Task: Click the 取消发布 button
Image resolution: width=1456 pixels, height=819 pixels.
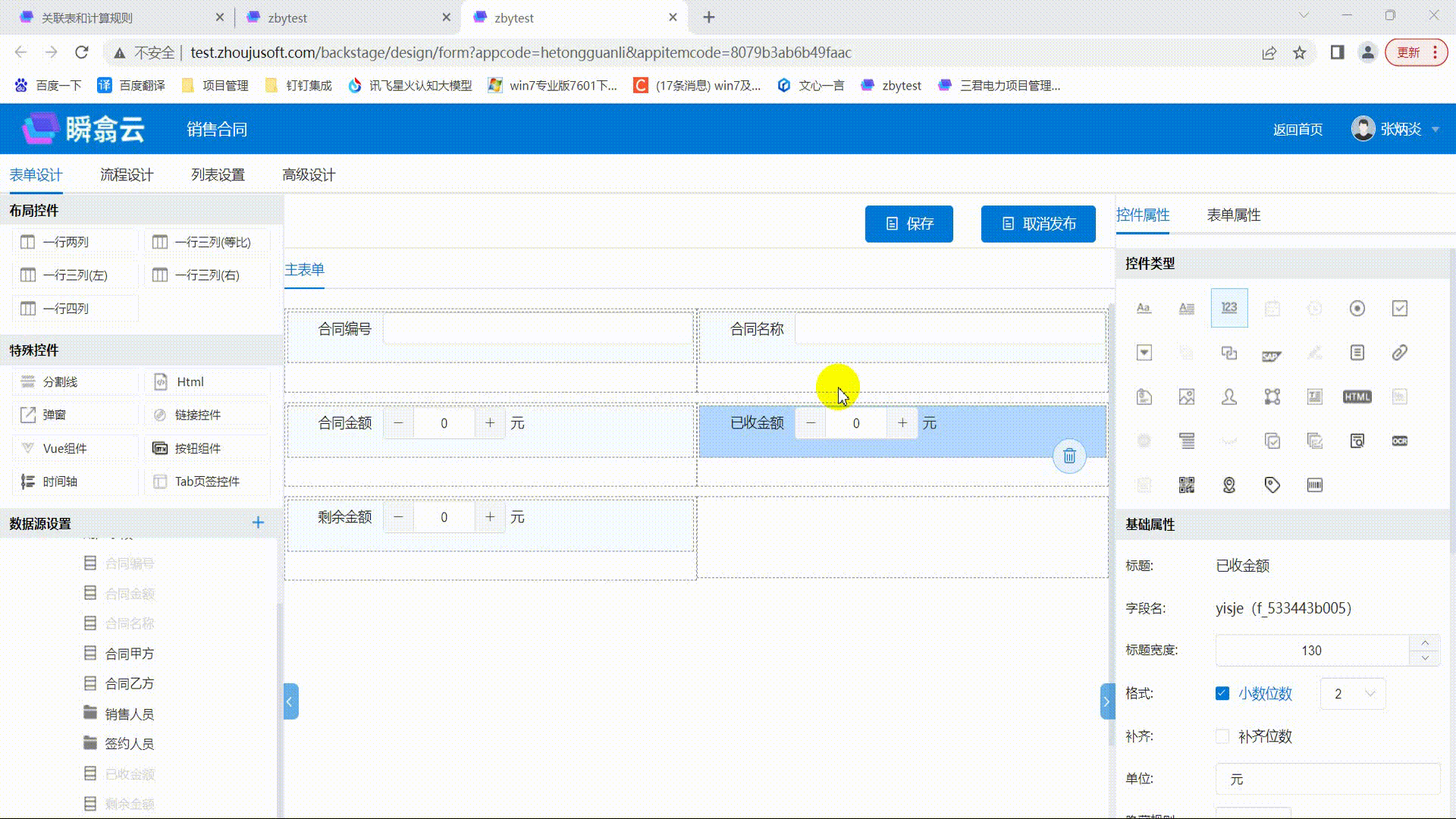Action: [1037, 224]
